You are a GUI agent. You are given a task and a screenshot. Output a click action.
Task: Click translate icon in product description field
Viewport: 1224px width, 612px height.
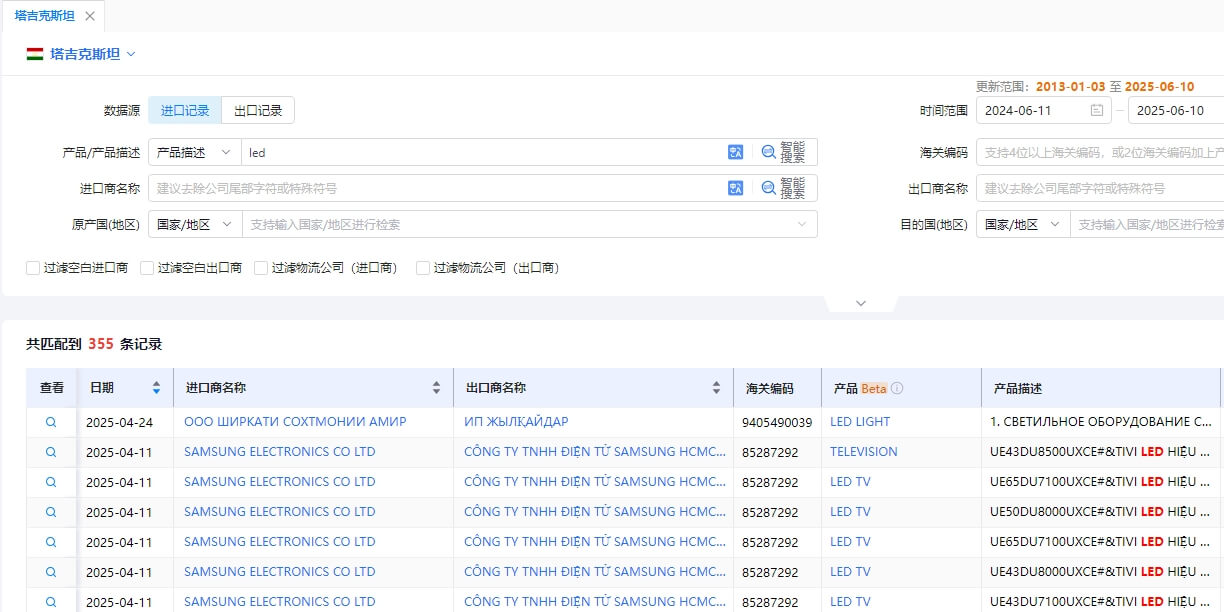tap(736, 152)
